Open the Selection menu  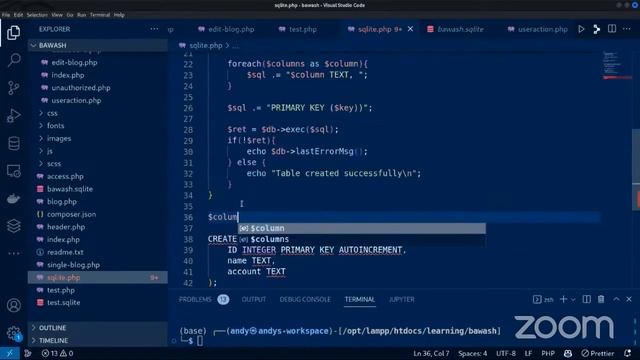(37, 15)
